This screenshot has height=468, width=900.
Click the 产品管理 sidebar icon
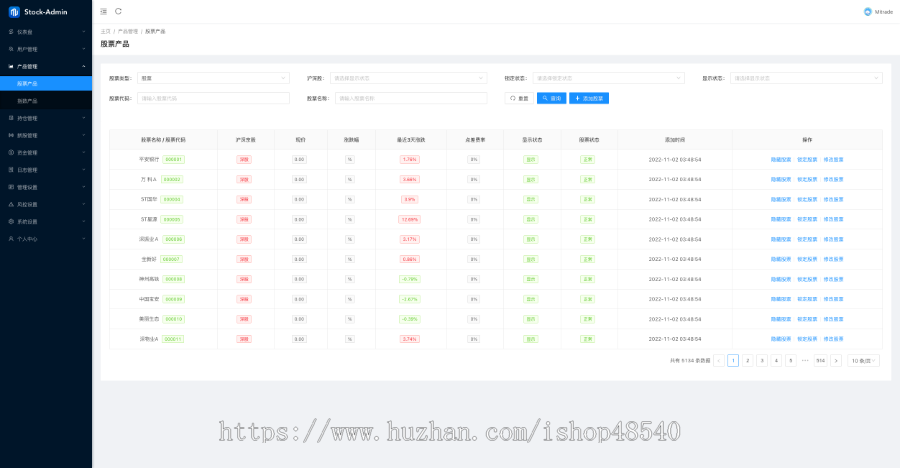(11, 66)
